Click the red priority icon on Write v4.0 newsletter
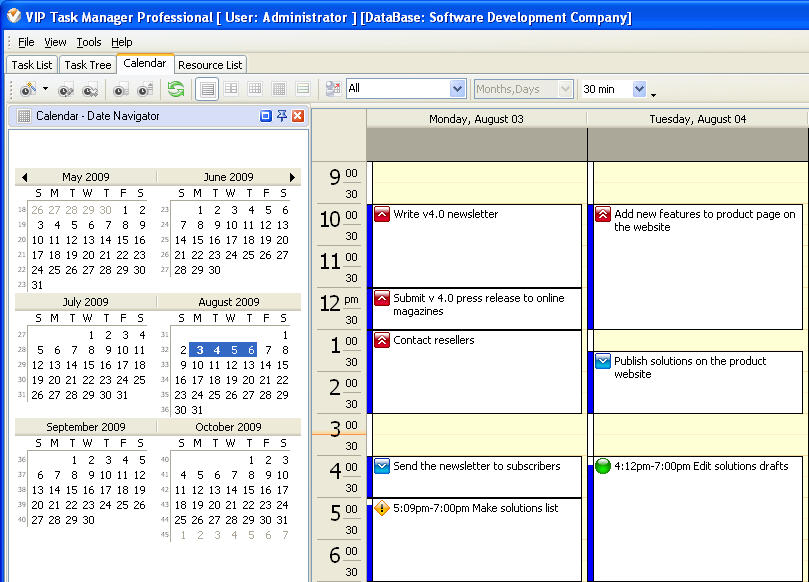The width and height of the screenshot is (809, 582). [x=382, y=214]
